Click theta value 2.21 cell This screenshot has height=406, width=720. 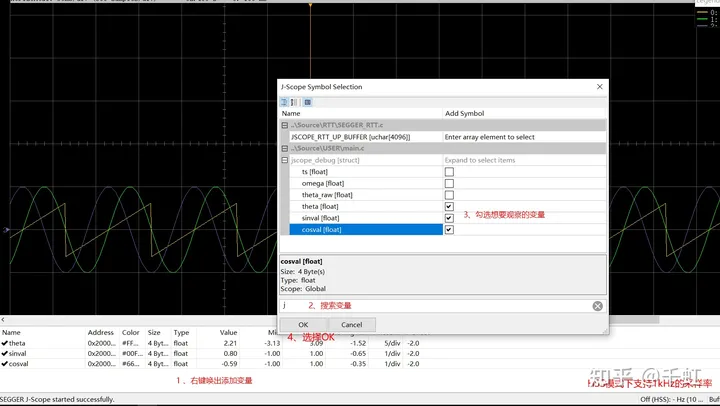click(230, 343)
